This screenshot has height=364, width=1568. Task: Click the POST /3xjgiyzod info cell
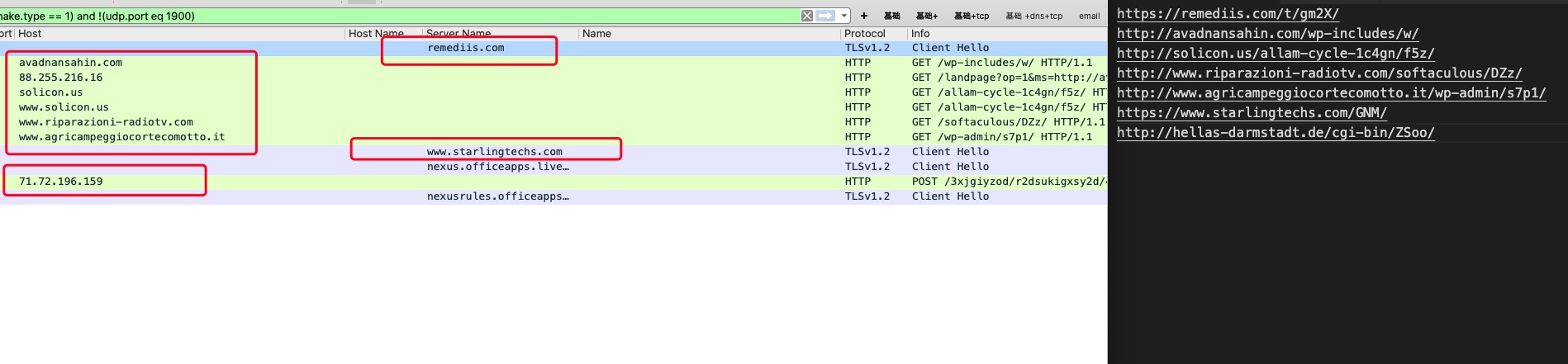(1009, 182)
